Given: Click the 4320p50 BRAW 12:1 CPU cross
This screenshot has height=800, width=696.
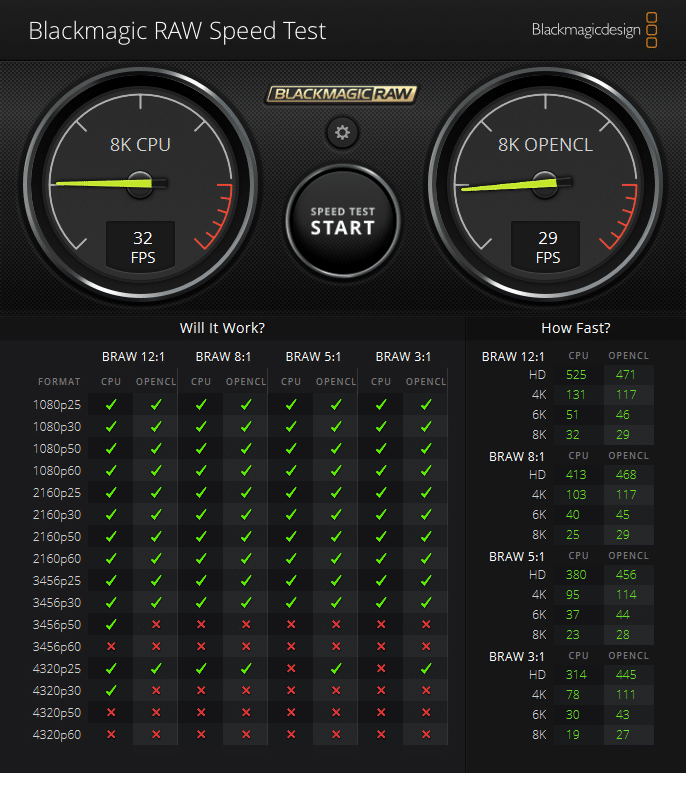Looking at the screenshot, I should coord(111,712).
